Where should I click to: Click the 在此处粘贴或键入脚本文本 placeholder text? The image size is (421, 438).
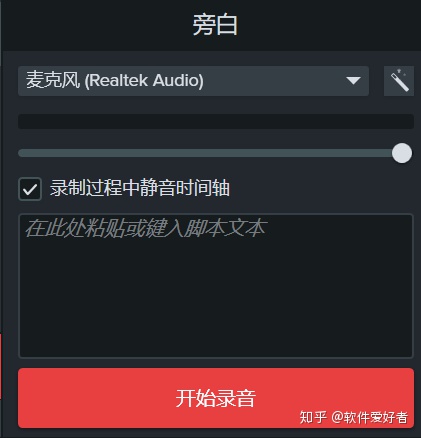[146, 229]
